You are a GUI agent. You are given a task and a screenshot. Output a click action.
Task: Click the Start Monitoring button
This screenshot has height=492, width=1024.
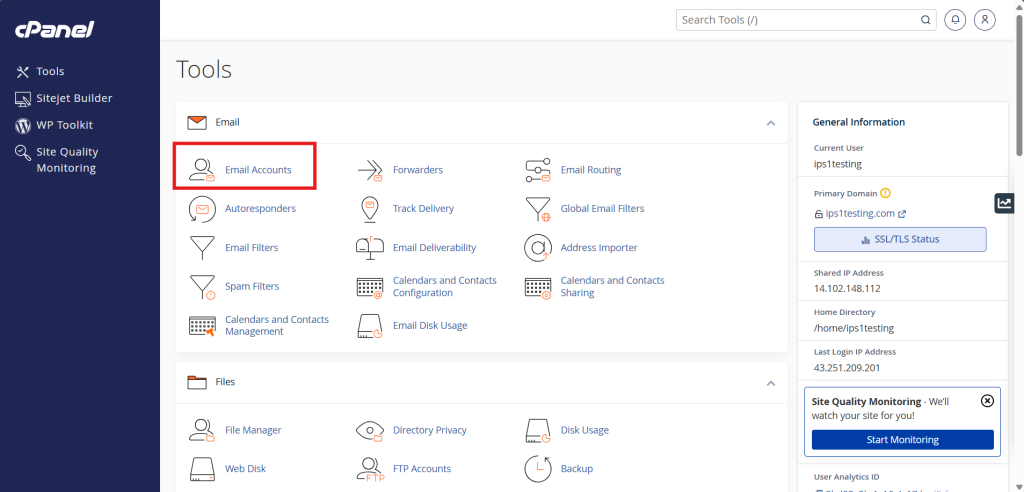(903, 440)
